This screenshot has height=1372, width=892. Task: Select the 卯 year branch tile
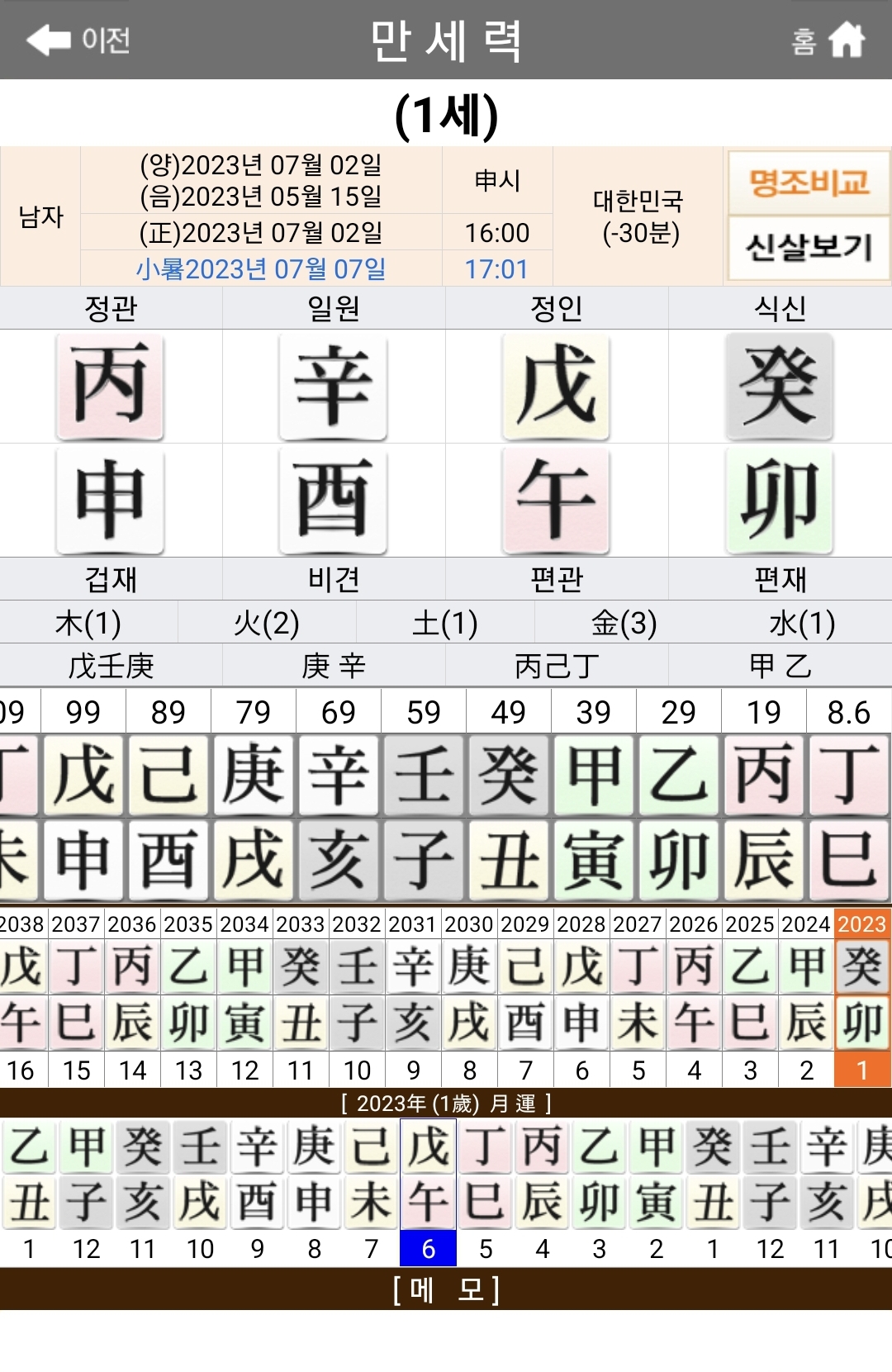[x=779, y=500]
